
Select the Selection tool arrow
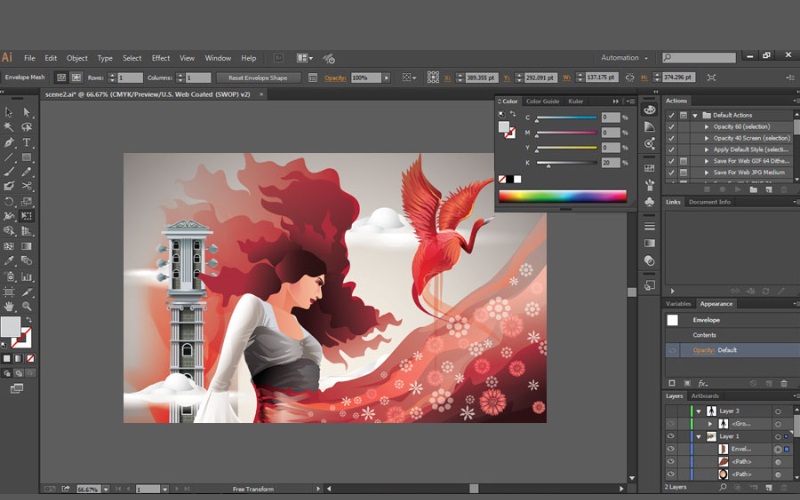(x=9, y=112)
